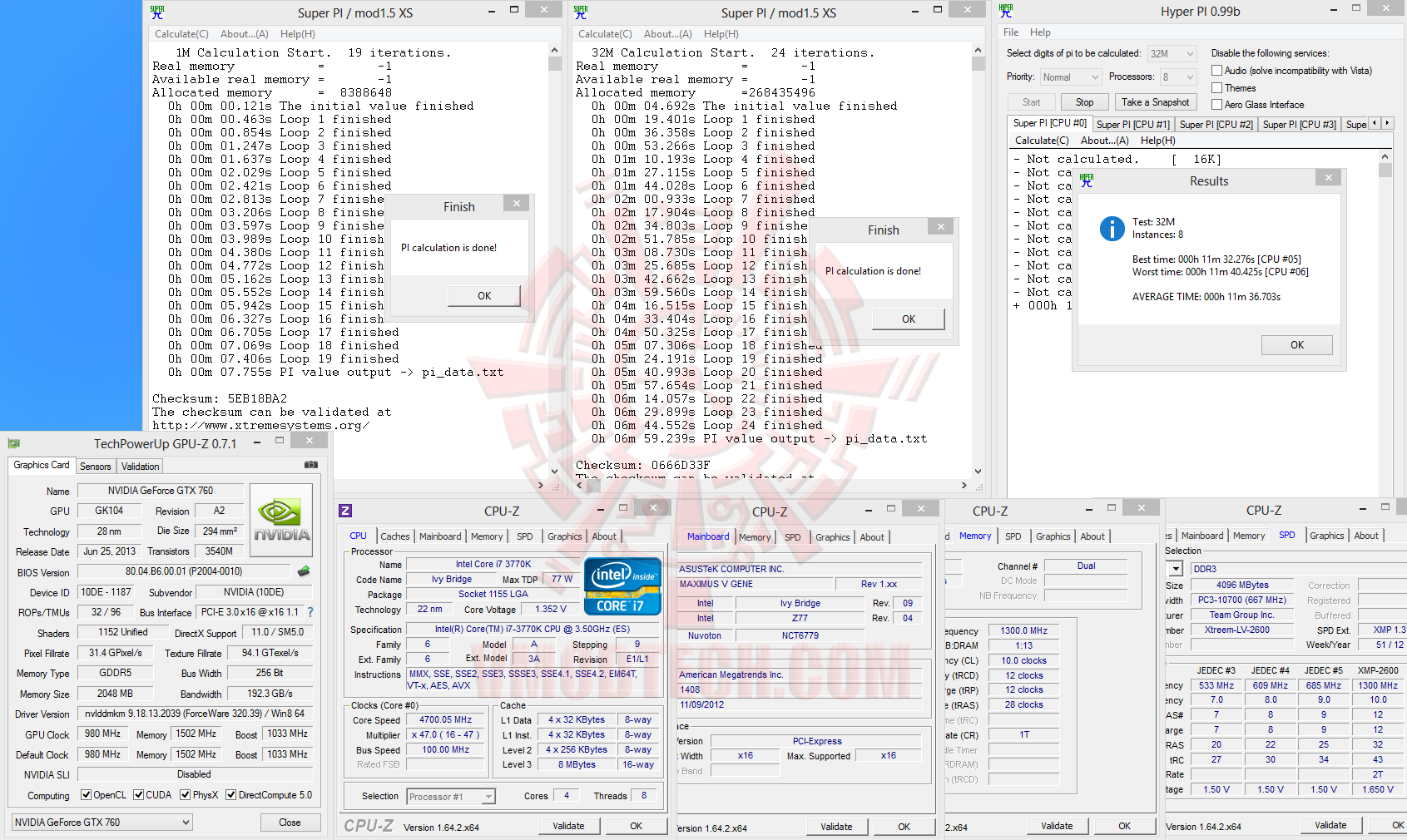Viewport: 1407px width, 840px height.
Task: Click the NVIDIA logo in GPU-Z
Action: point(281,520)
